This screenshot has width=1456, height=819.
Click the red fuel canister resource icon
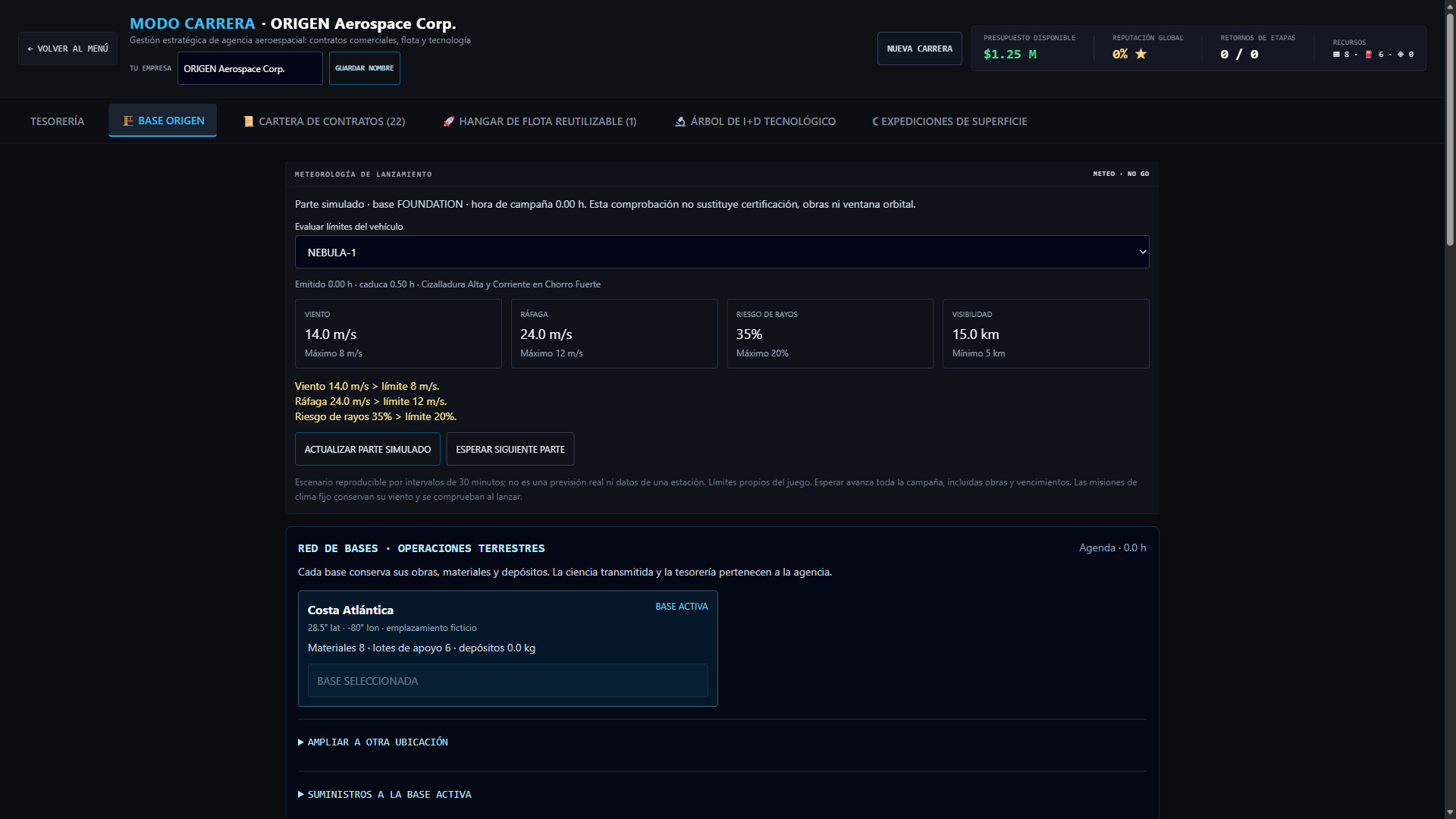(x=1369, y=55)
